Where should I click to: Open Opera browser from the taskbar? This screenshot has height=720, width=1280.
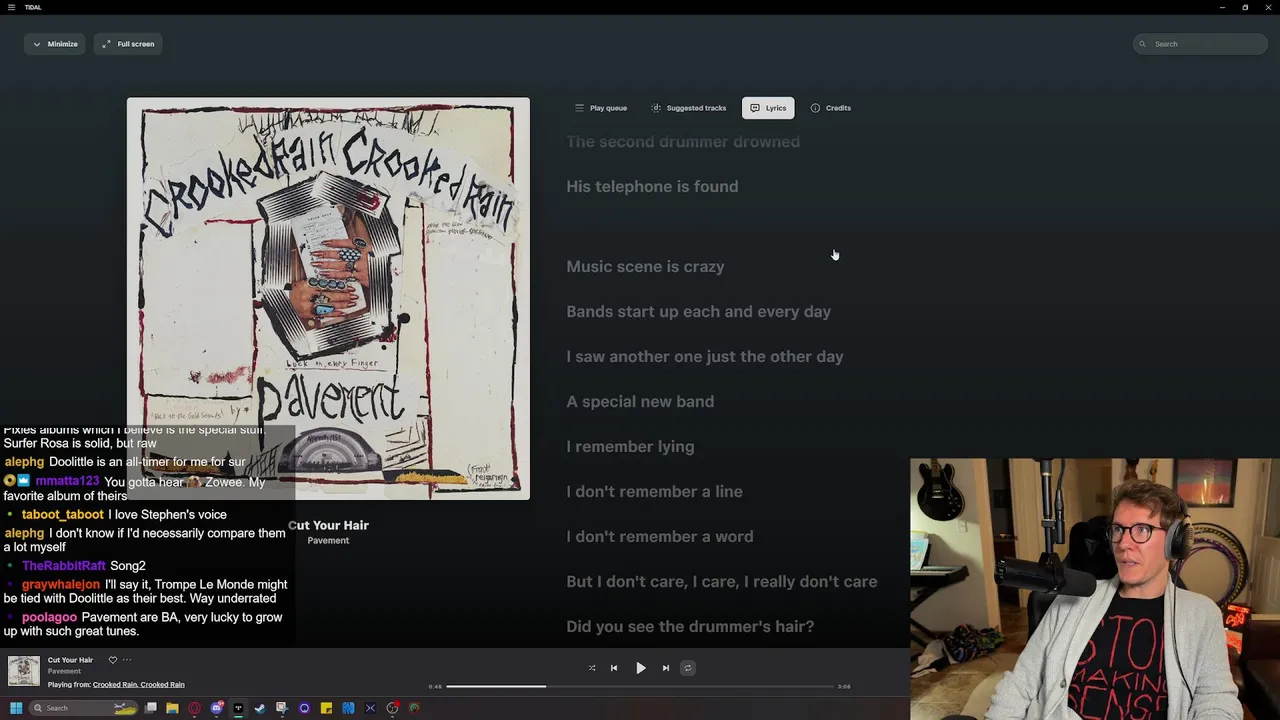(194, 708)
